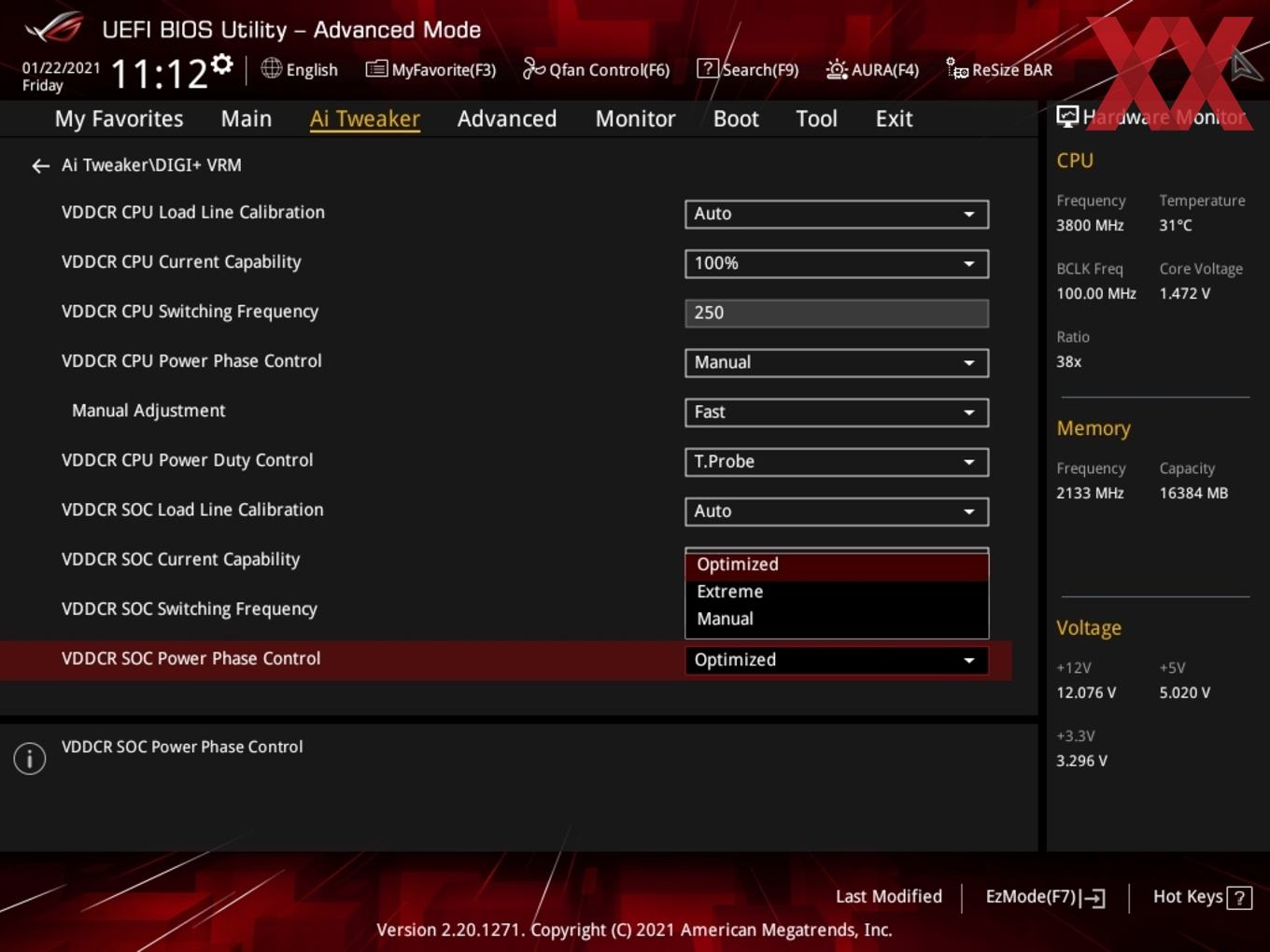Click Last Modified button
The width and height of the screenshot is (1270, 952).
coord(889,897)
